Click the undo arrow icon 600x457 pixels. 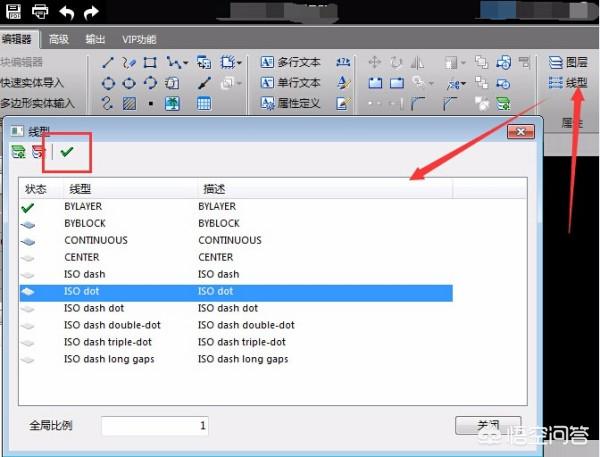(x=67, y=13)
